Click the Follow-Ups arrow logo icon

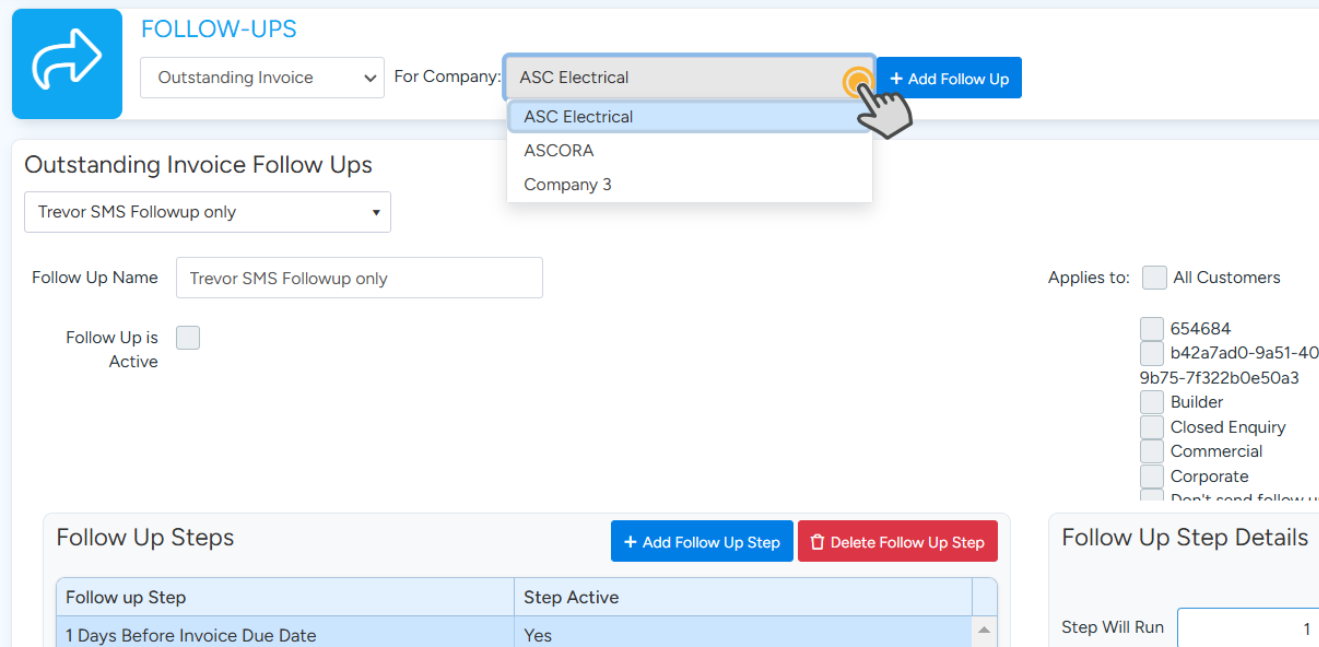click(x=67, y=64)
